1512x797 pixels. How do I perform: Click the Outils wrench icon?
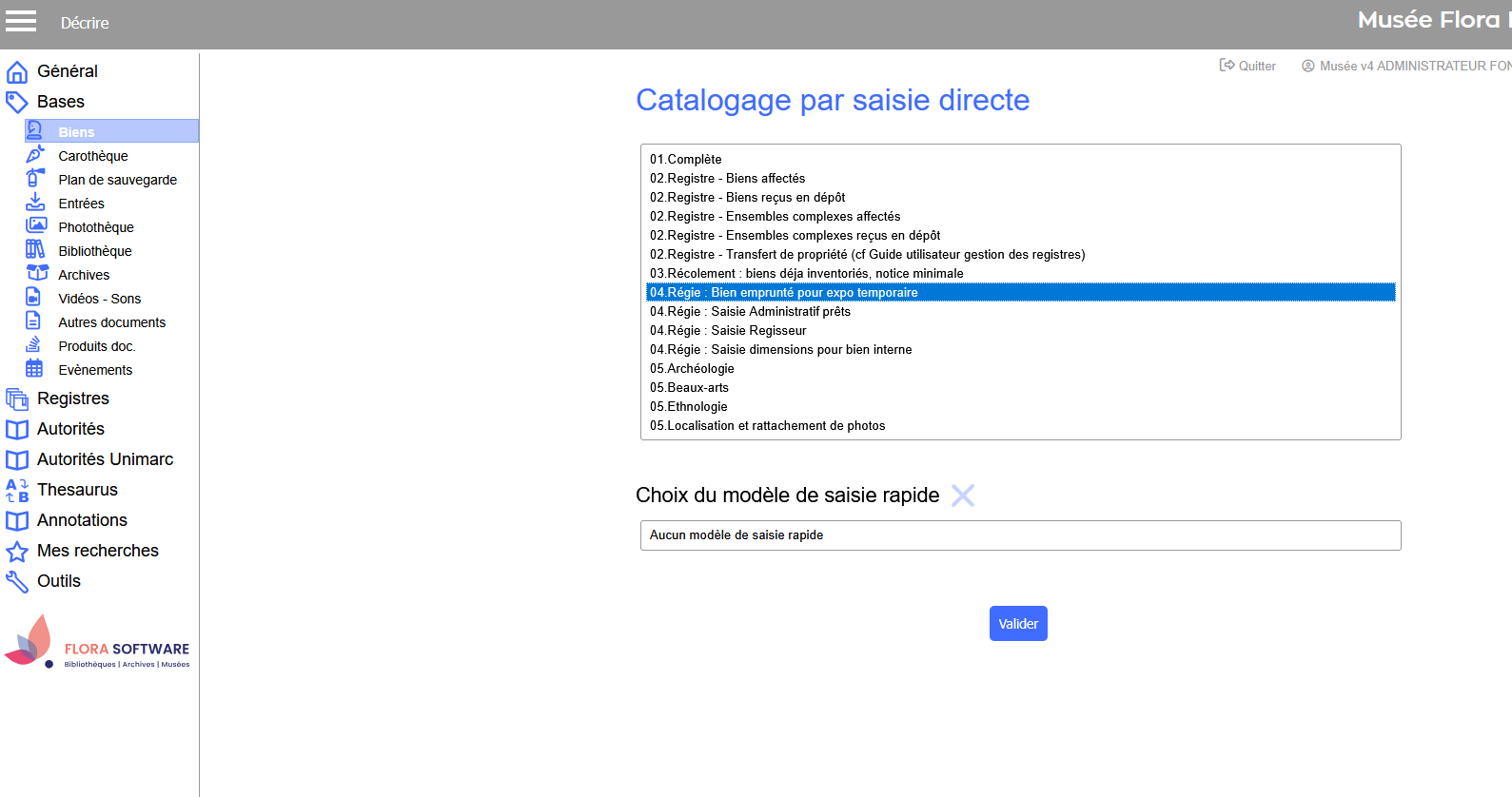pyautogui.click(x=17, y=582)
